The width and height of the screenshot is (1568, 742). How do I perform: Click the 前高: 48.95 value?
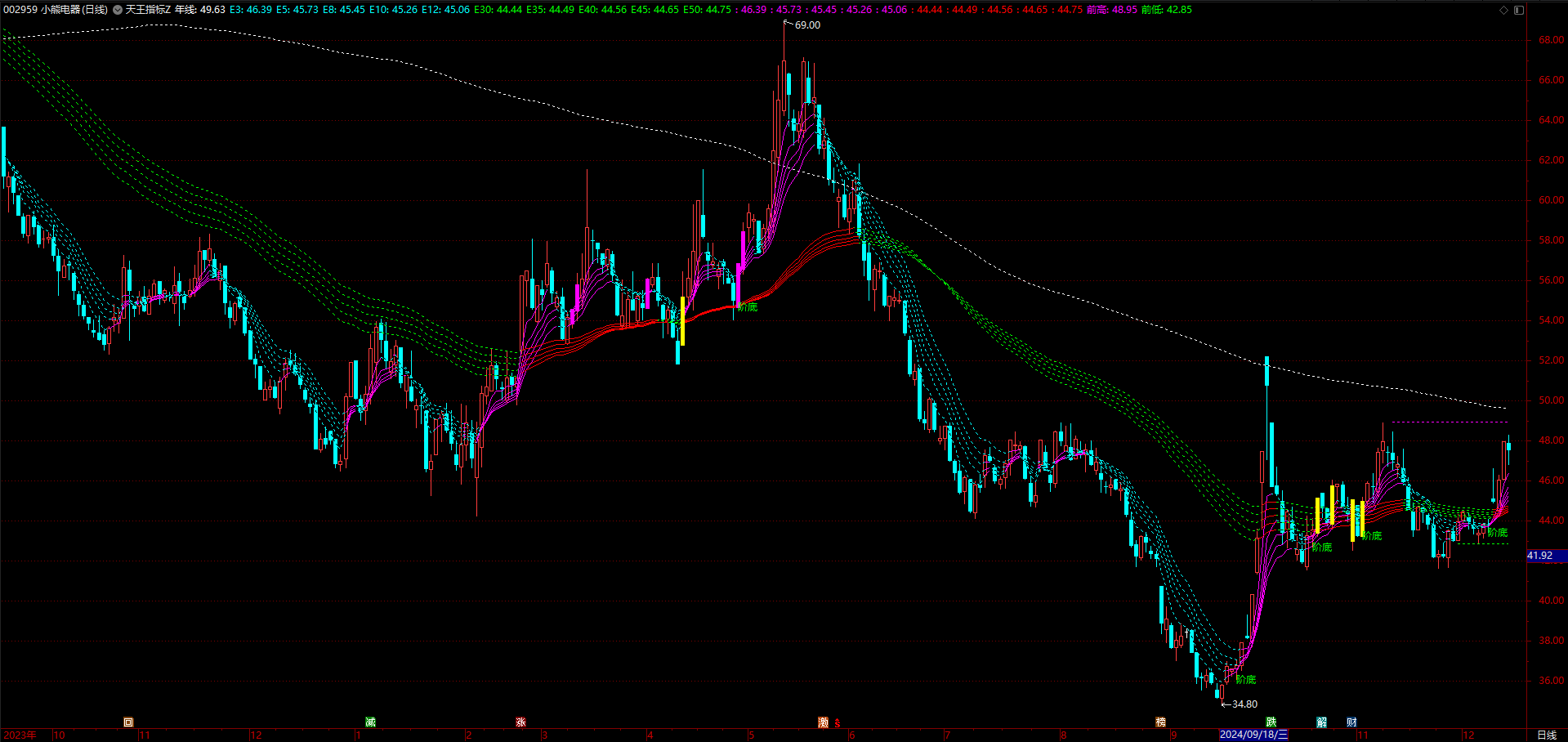1111,10
